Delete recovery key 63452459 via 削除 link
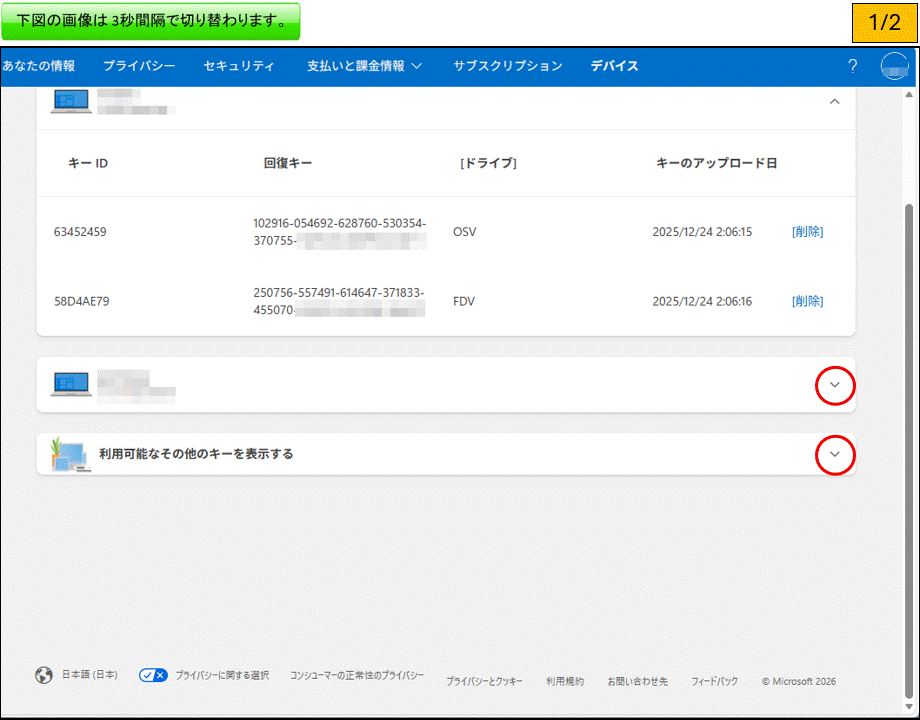The width and height of the screenshot is (920, 720). click(806, 231)
